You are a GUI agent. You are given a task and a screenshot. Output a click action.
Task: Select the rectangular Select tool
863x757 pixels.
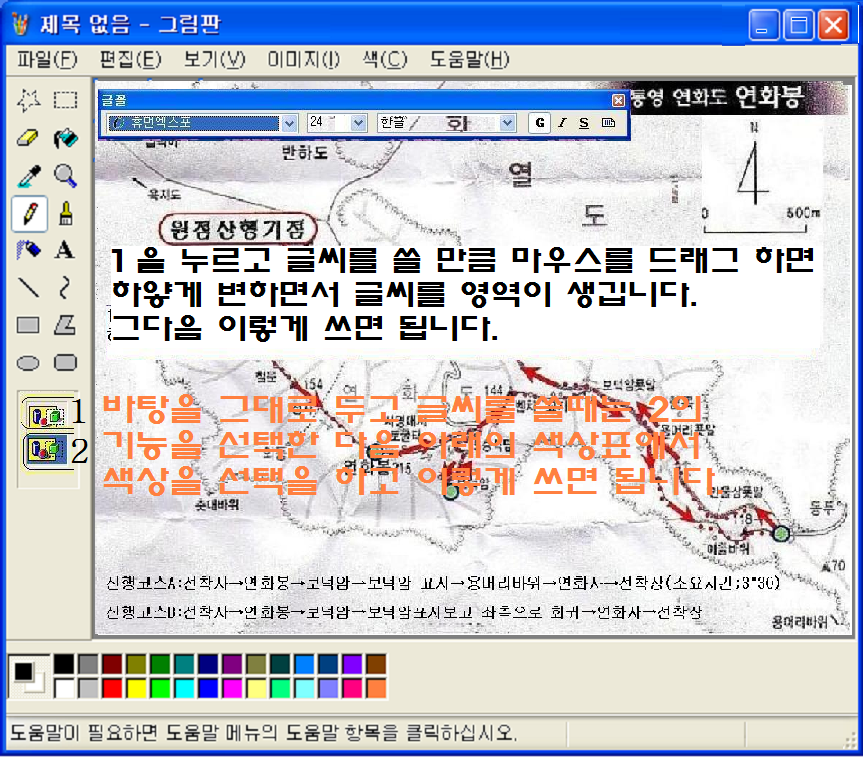coord(65,100)
